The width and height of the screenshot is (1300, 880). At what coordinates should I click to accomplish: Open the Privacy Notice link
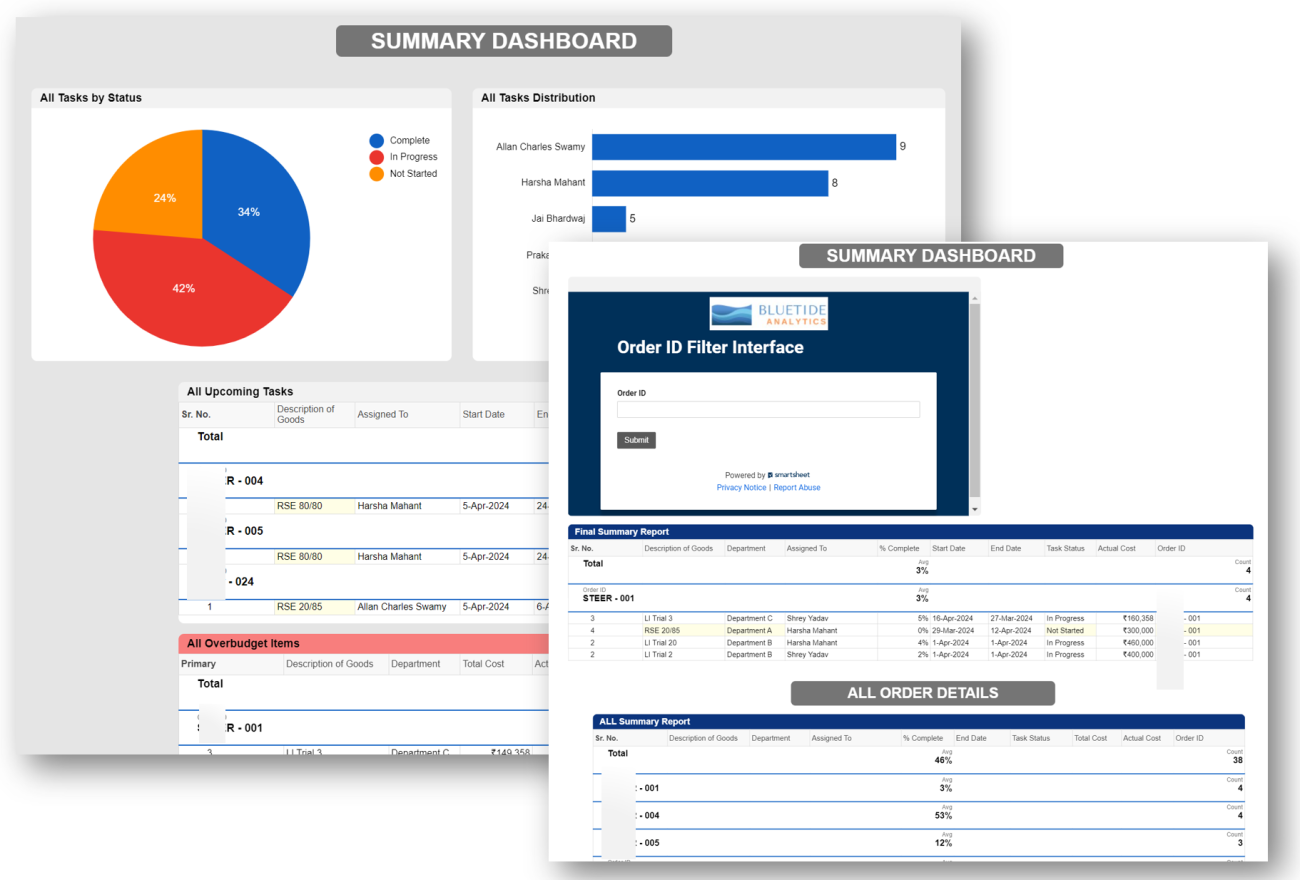741,487
